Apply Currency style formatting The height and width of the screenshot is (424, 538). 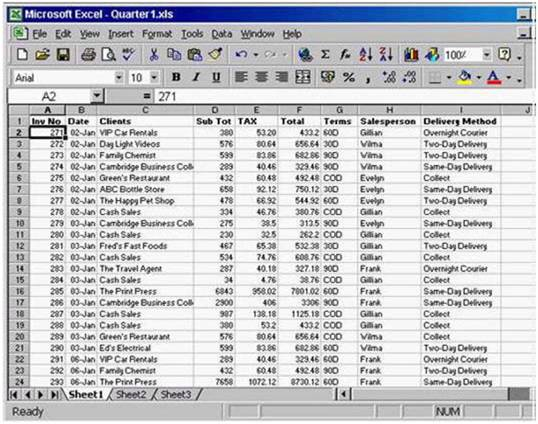tap(327, 77)
